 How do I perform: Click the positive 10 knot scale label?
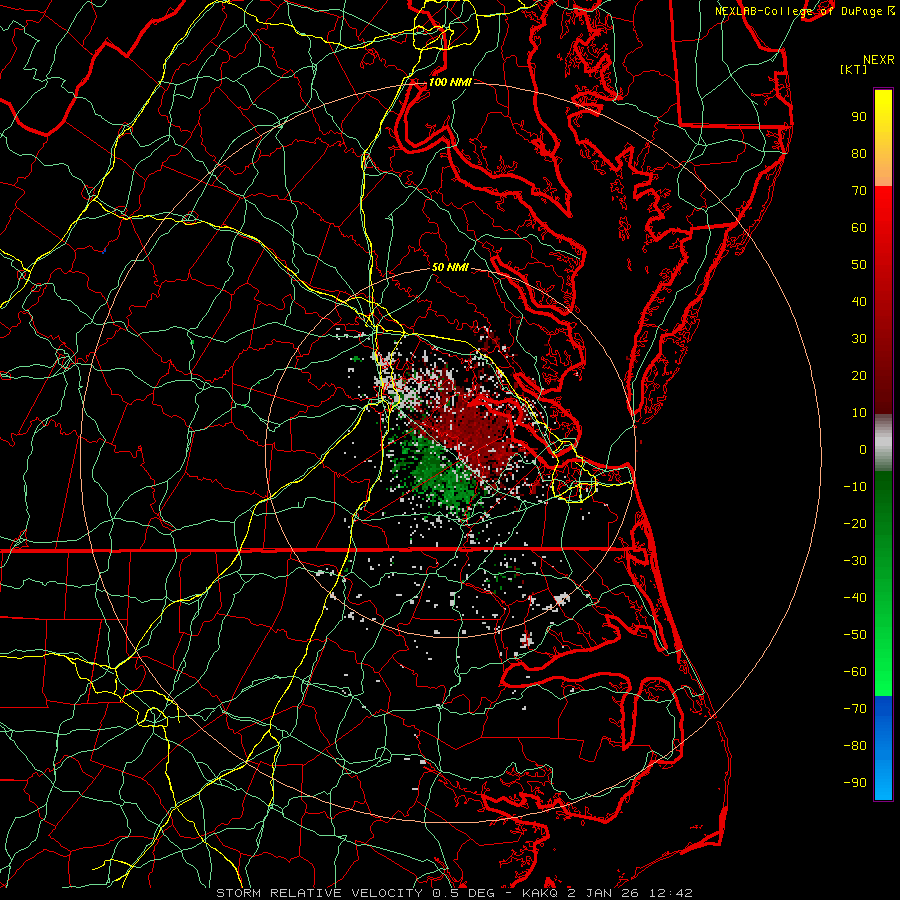[x=859, y=413]
